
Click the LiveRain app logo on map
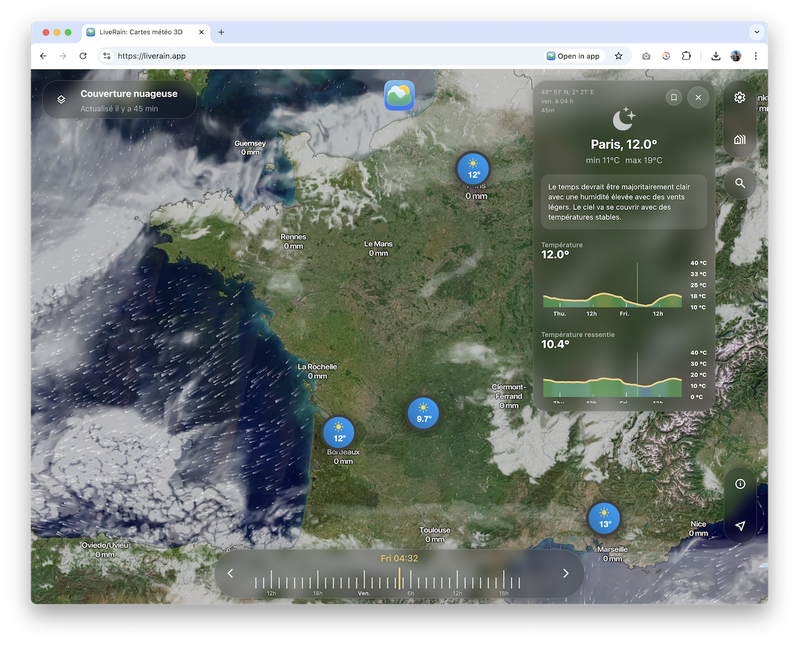(399, 96)
